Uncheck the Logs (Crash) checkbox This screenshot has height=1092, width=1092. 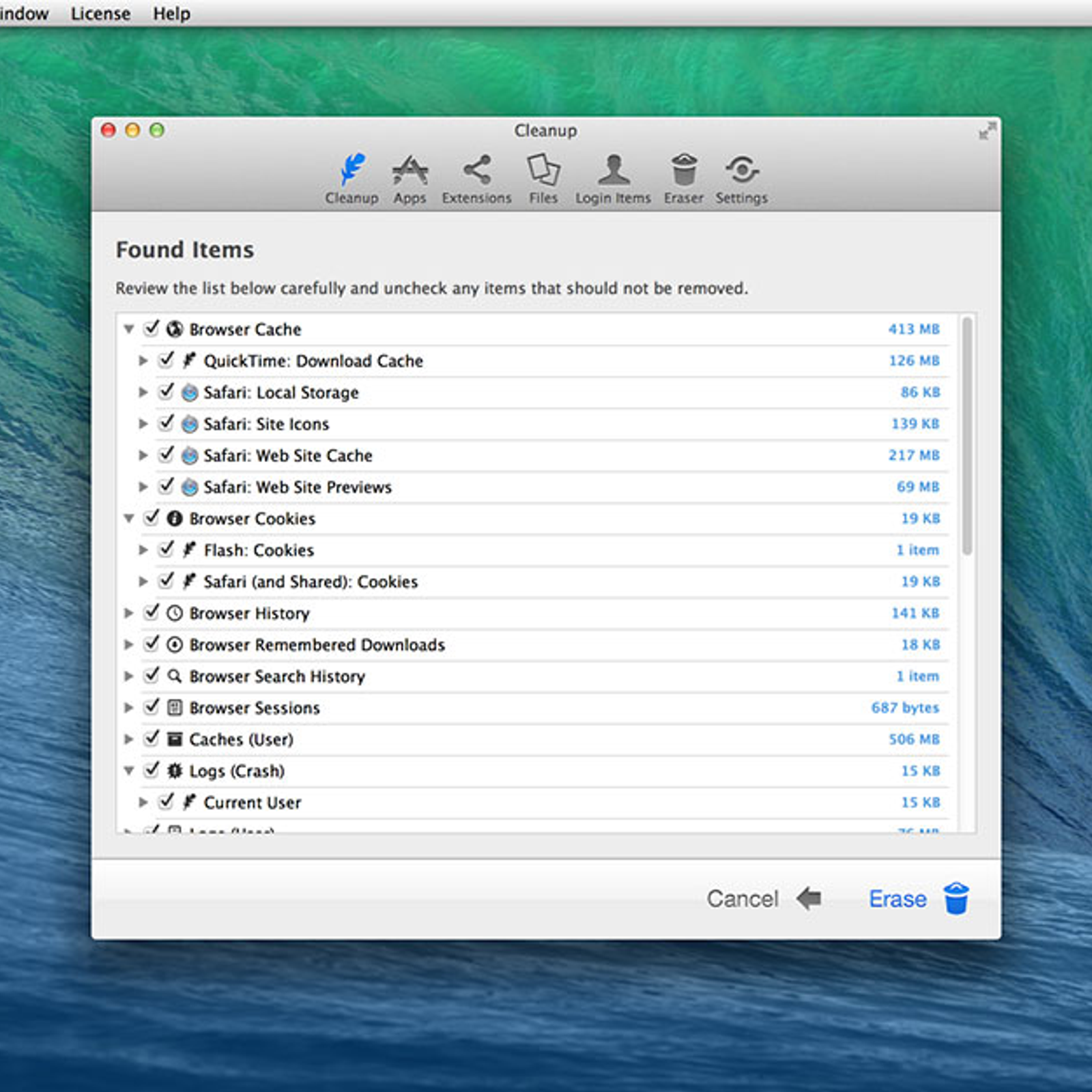(x=152, y=770)
